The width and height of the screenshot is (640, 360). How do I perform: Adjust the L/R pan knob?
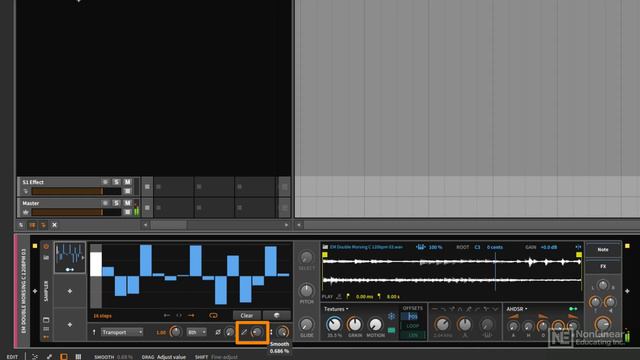(x=603, y=286)
